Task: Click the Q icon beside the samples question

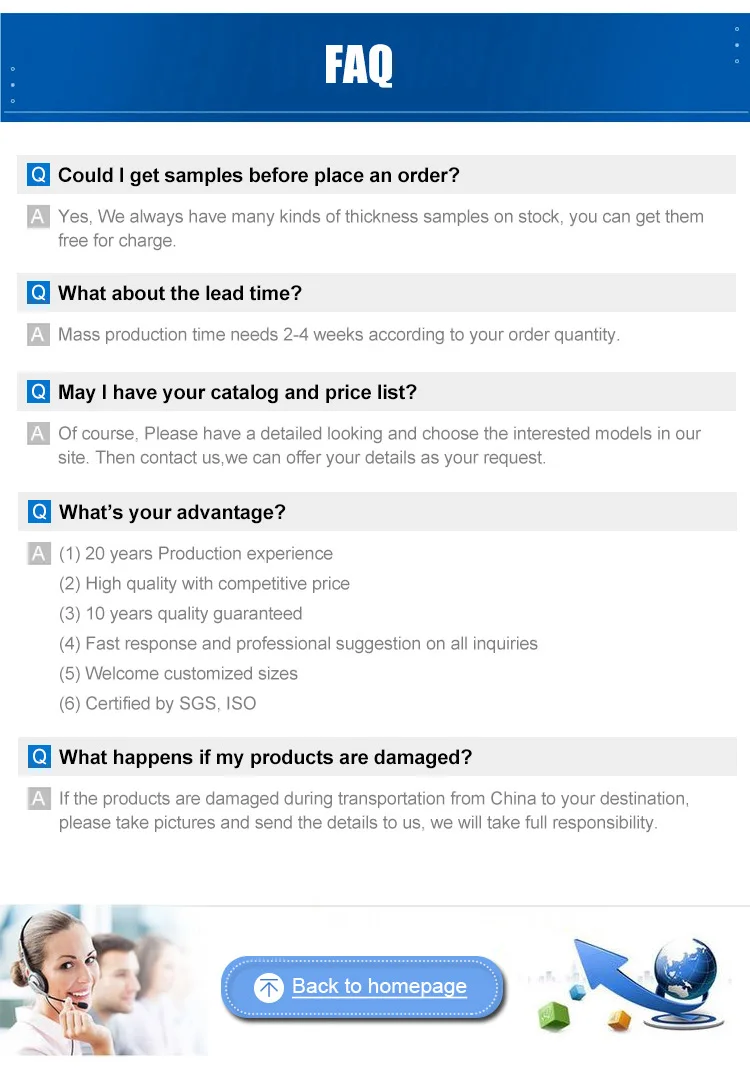Action: pyautogui.click(x=39, y=175)
